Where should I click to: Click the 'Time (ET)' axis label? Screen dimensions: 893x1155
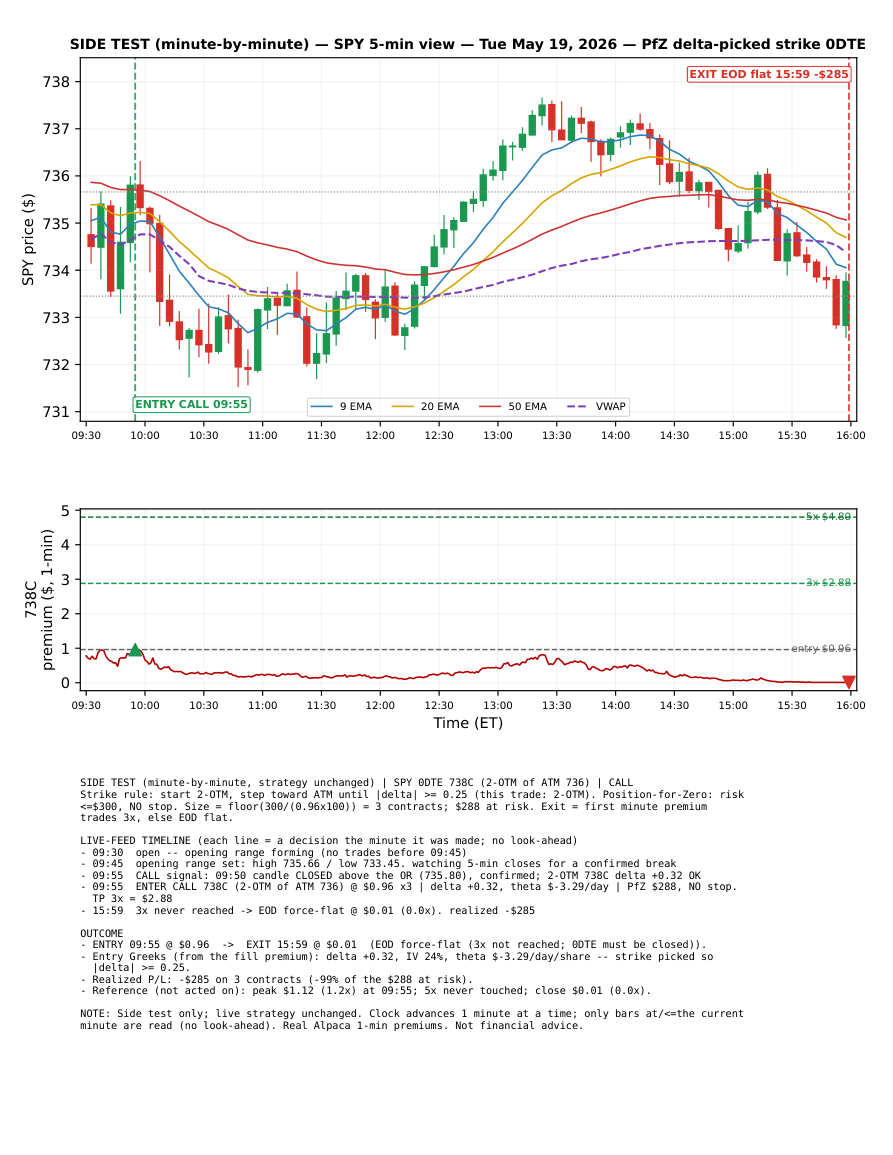click(468, 723)
